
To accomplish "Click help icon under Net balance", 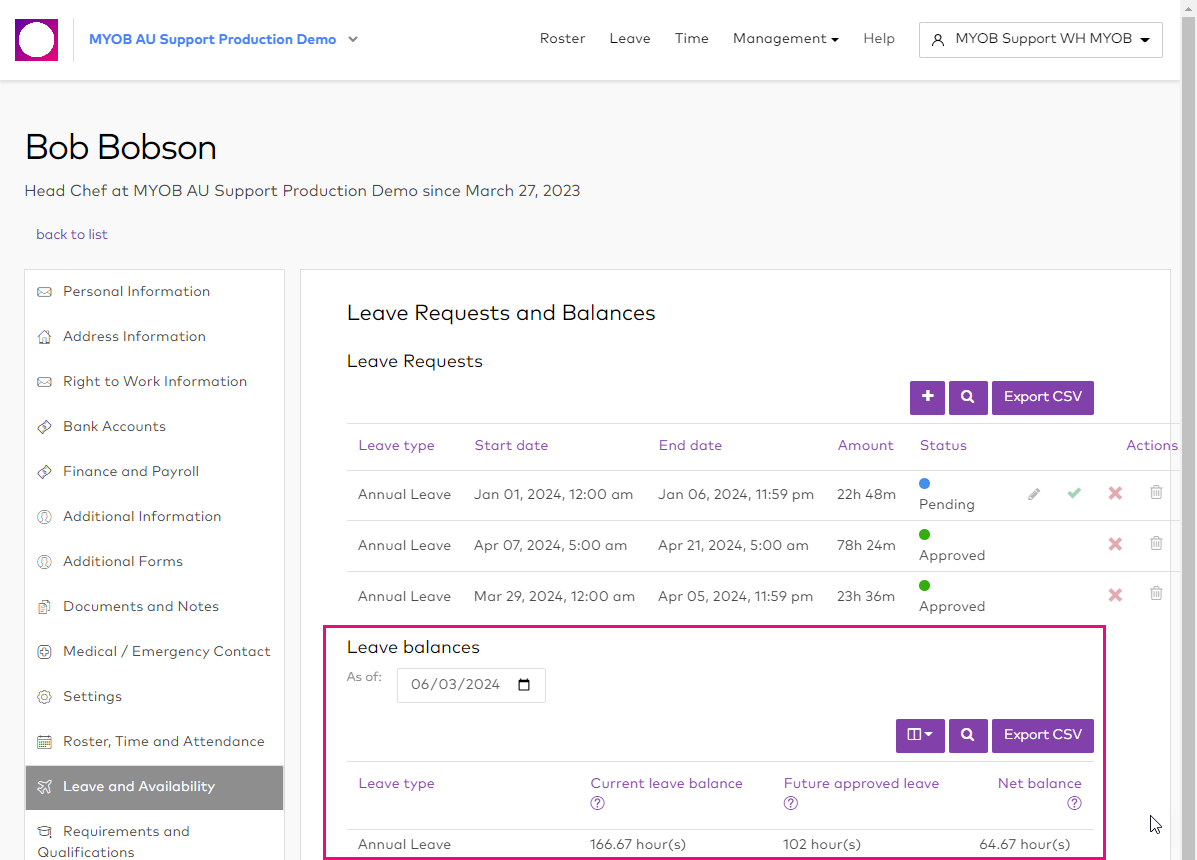I will 1074,803.
